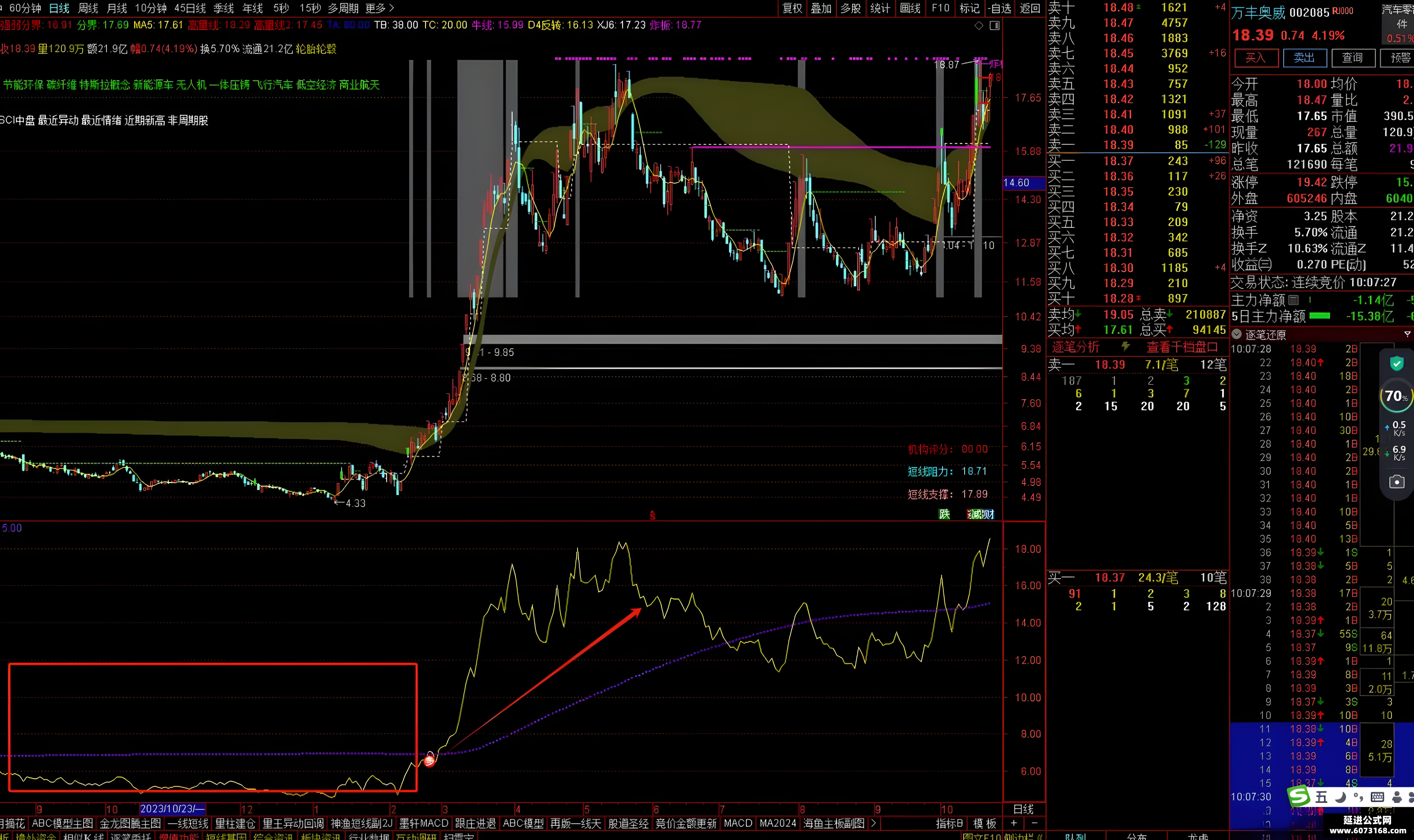Select the MACD indicator tab
The height and width of the screenshot is (840, 1414).
737,823
